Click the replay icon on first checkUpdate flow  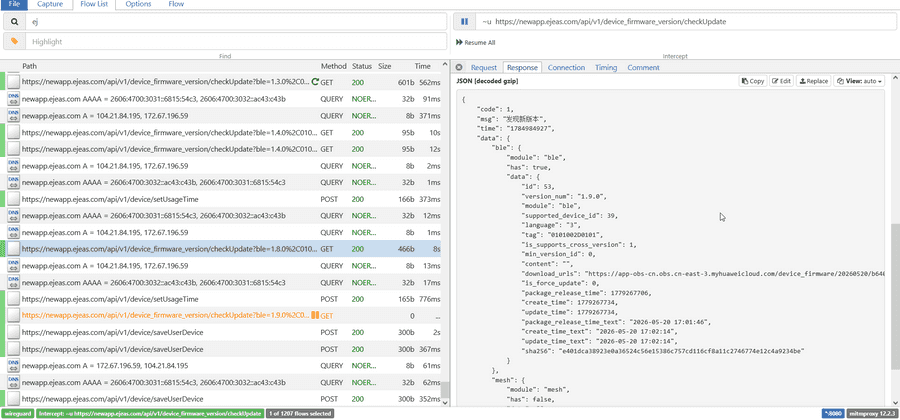315,82
